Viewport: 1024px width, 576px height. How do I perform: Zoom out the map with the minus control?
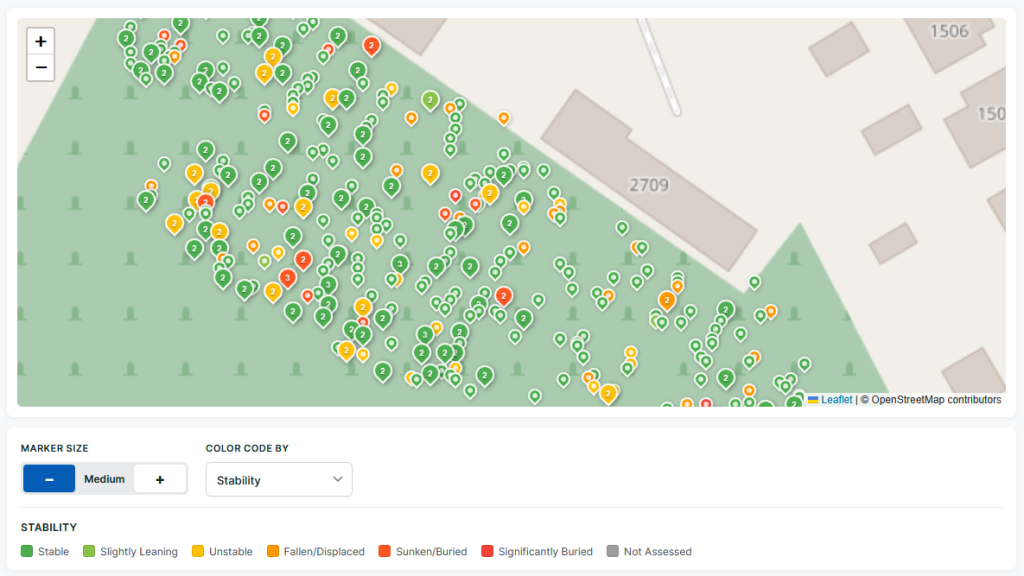[40, 68]
